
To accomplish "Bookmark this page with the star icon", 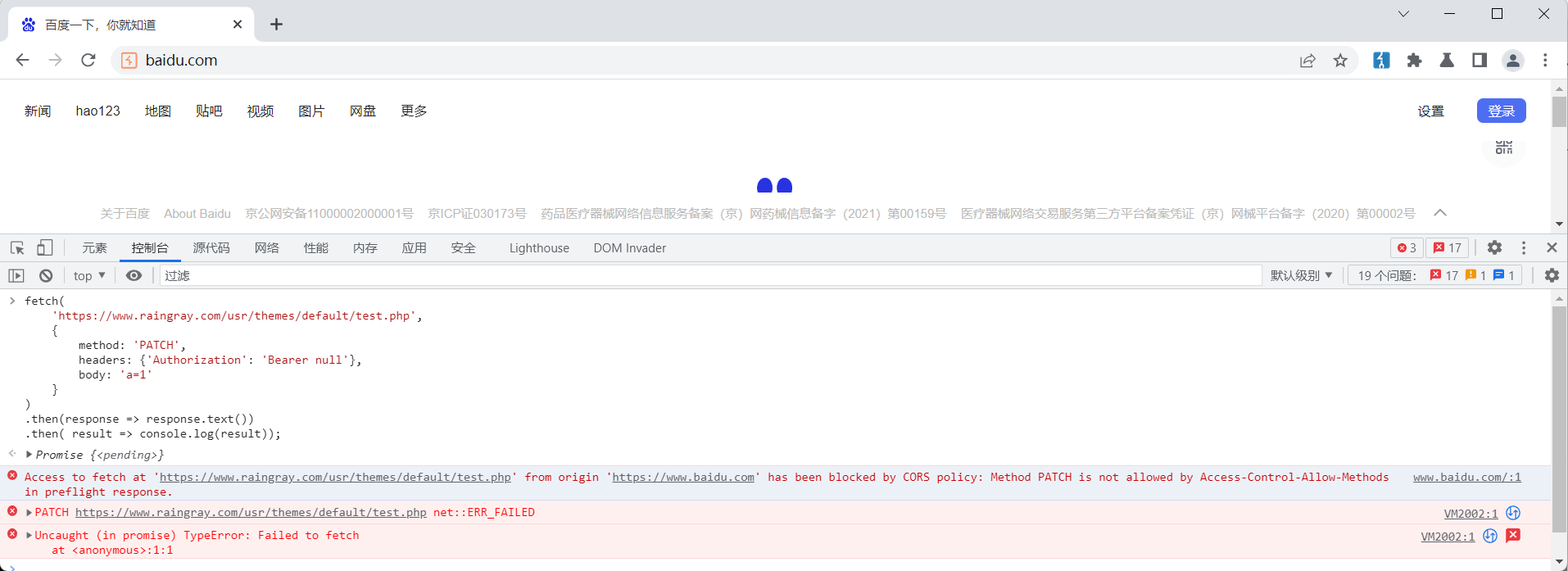I will (1340, 61).
